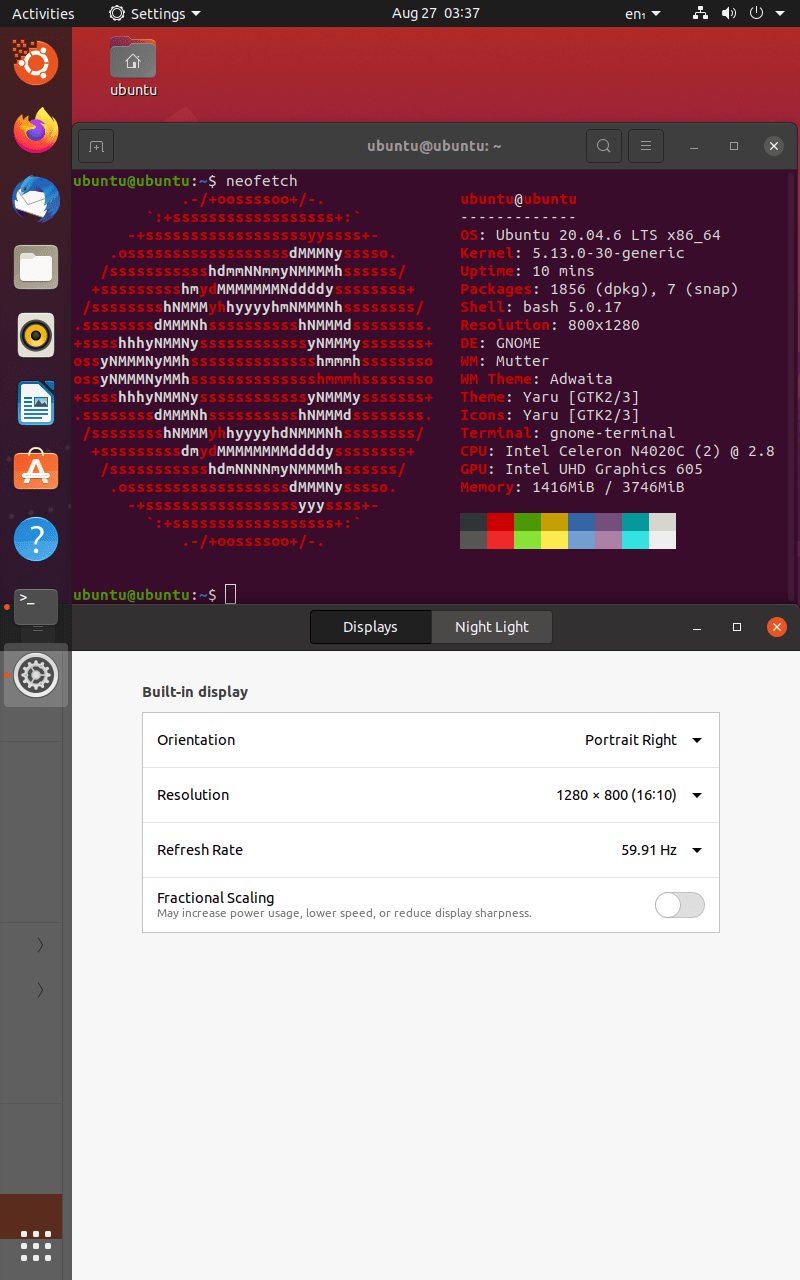This screenshot has width=800, height=1280.
Task: Maximize the terminal window
Action: [x=734, y=146]
